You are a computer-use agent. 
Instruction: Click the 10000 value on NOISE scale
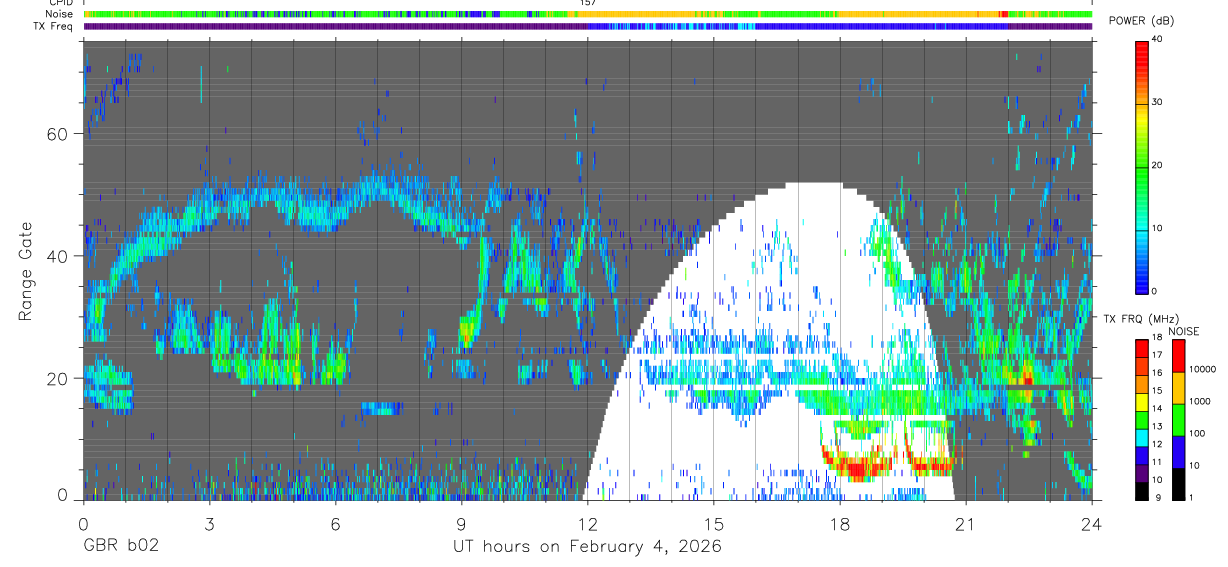pyautogui.click(x=1202, y=369)
